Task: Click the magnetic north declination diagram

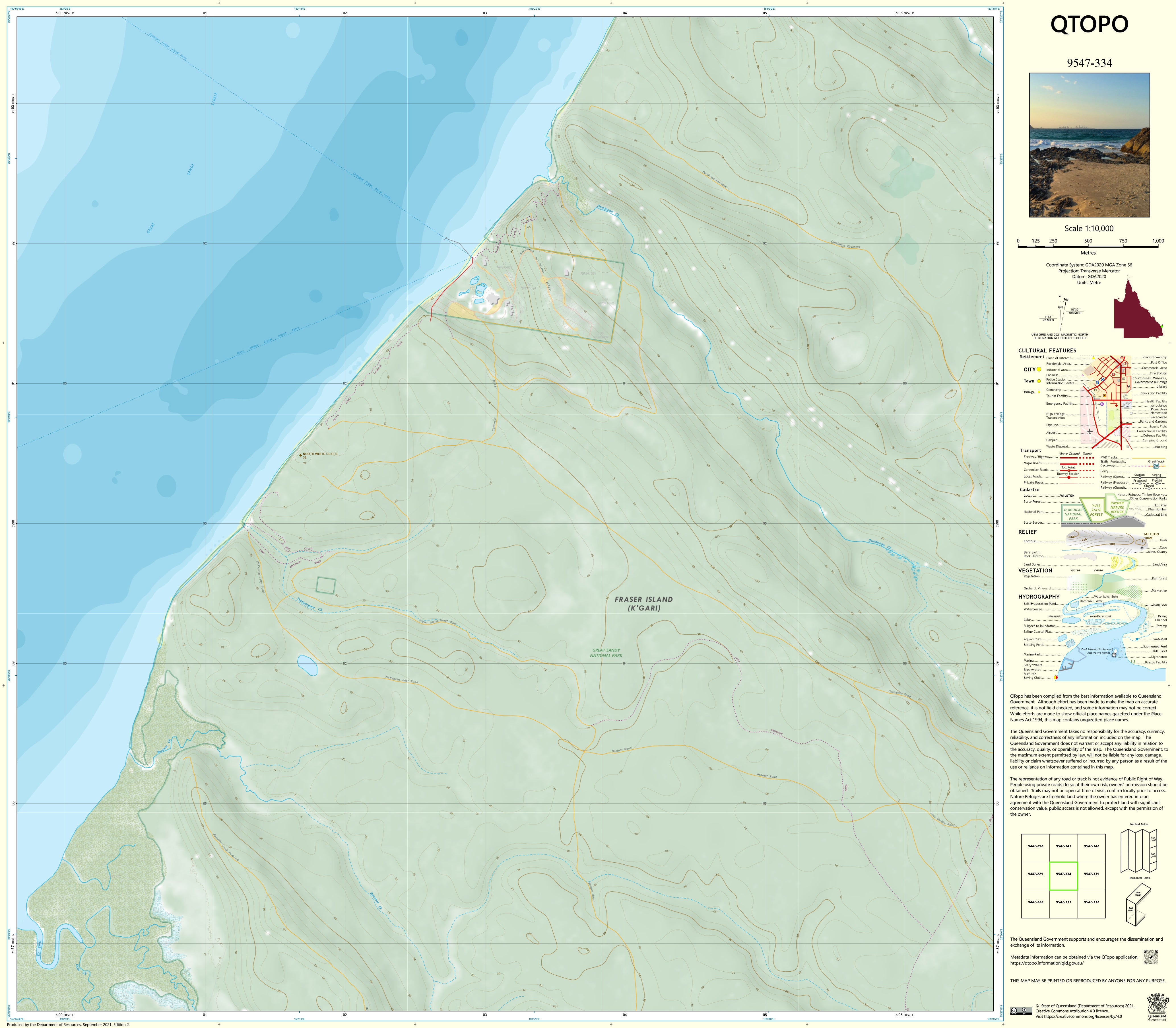Action: click(1061, 315)
